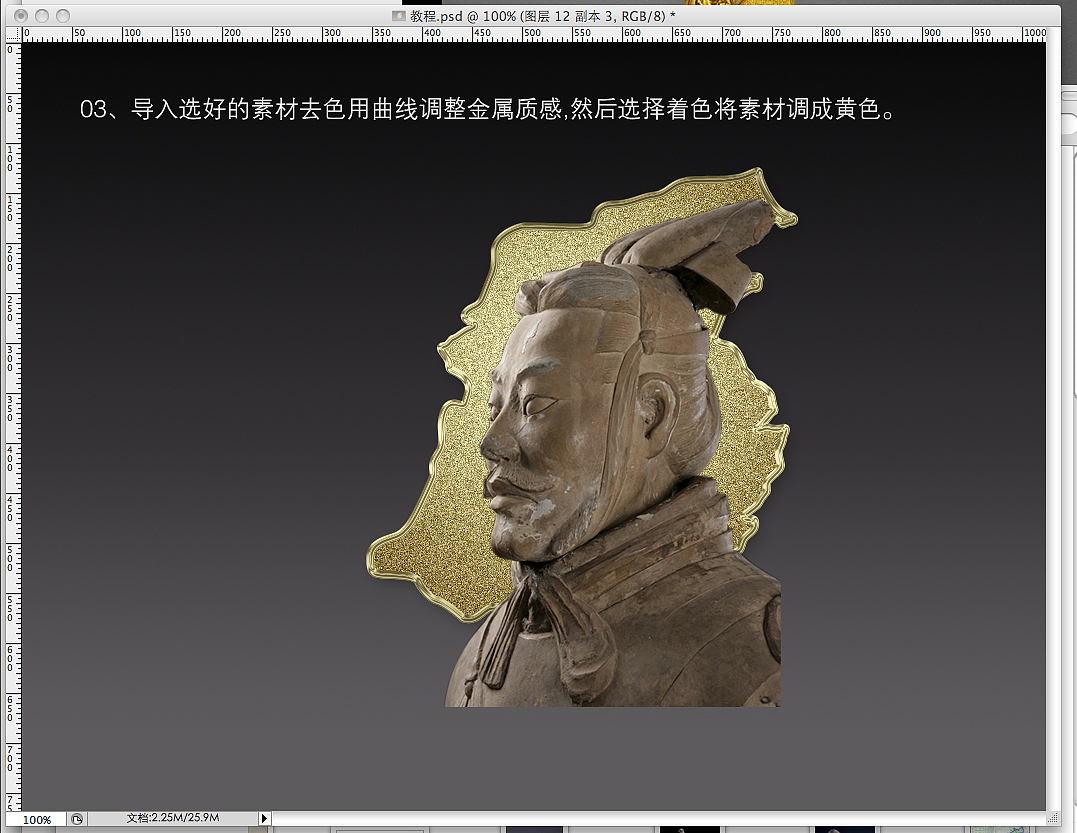The image size is (1077, 833).
Task: Close the 教程.psd document window
Action: click(21, 15)
